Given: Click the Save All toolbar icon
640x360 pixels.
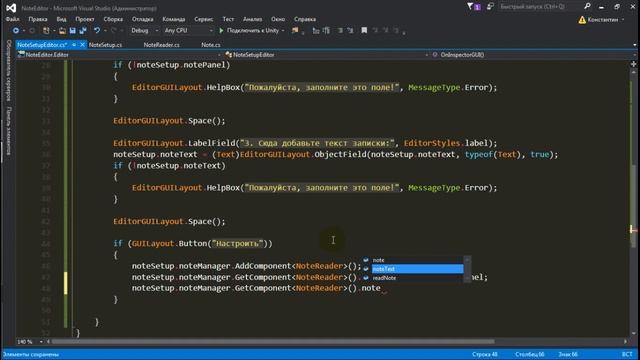Looking at the screenshot, I should click(83, 31).
